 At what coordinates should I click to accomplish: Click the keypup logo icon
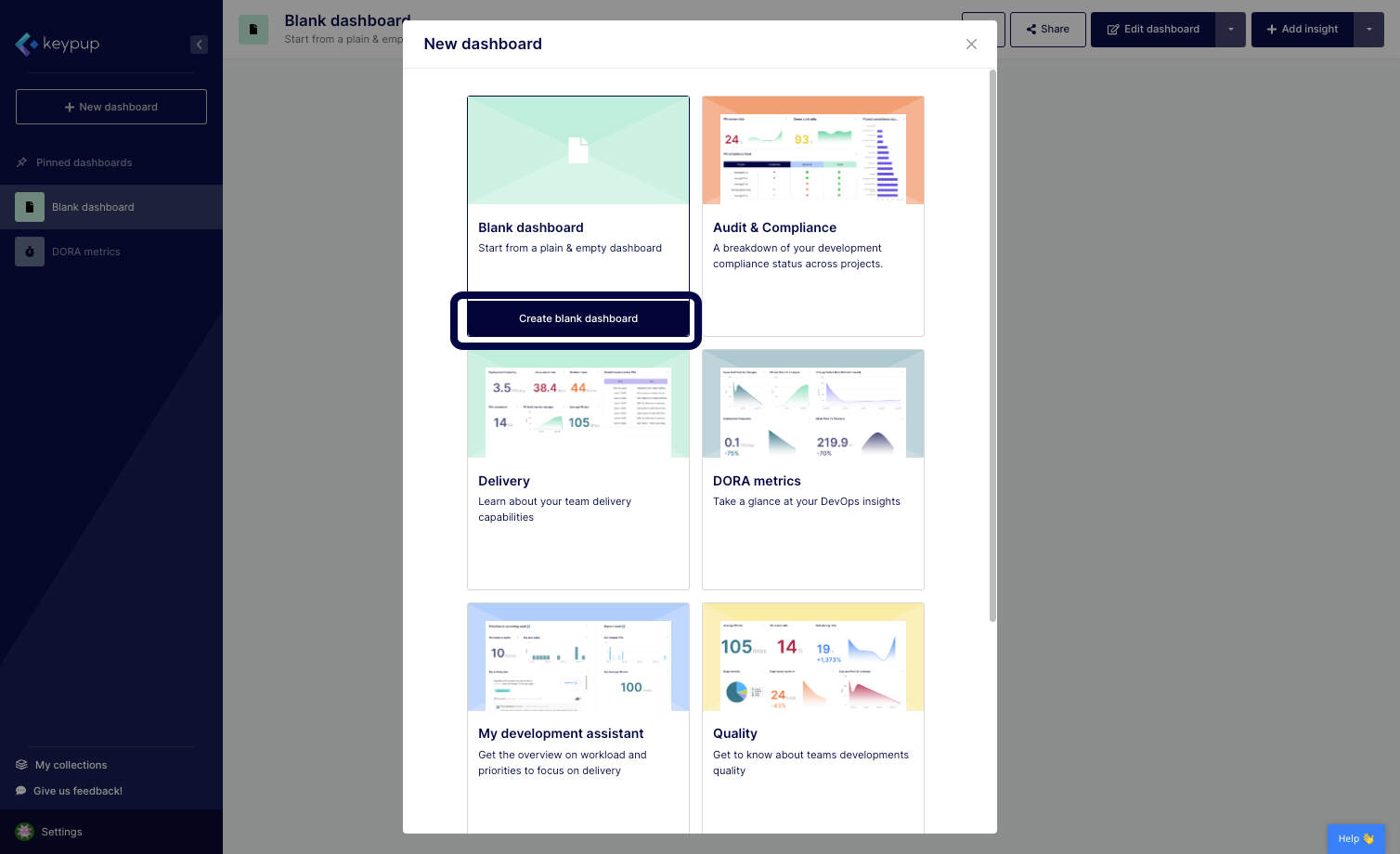click(25, 44)
